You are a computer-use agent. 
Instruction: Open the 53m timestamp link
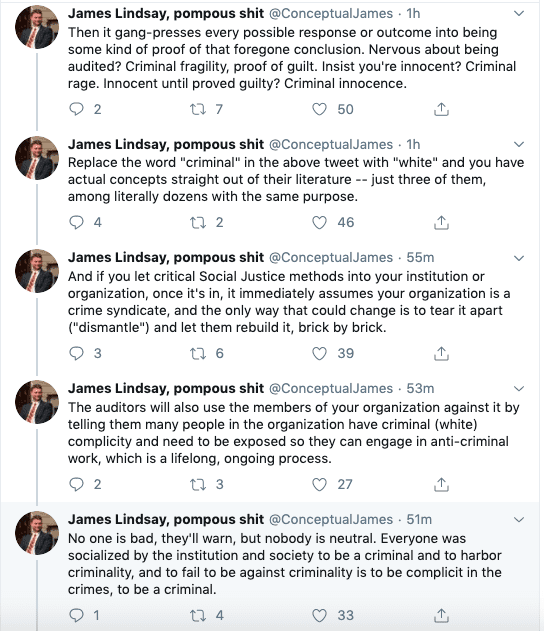(x=420, y=388)
